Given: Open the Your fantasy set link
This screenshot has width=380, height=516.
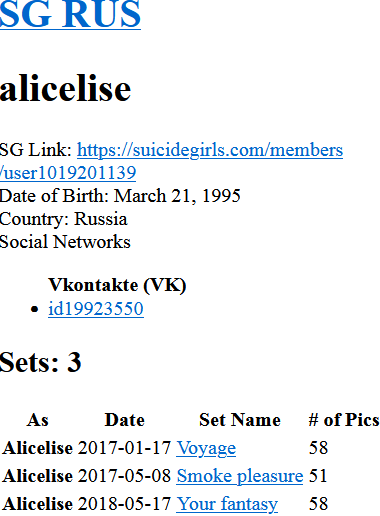Looking at the screenshot, I should click(227, 504).
